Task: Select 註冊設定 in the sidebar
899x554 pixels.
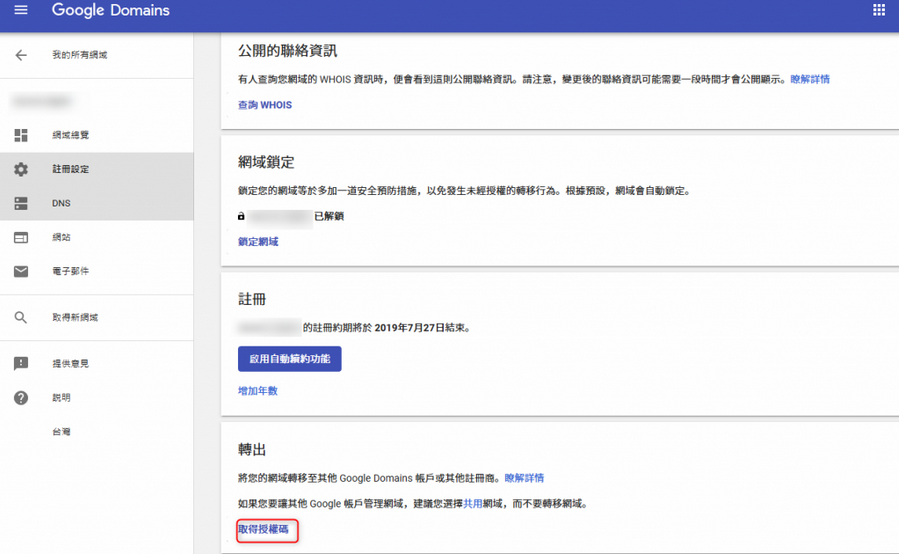Action: [x=71, y=169]
